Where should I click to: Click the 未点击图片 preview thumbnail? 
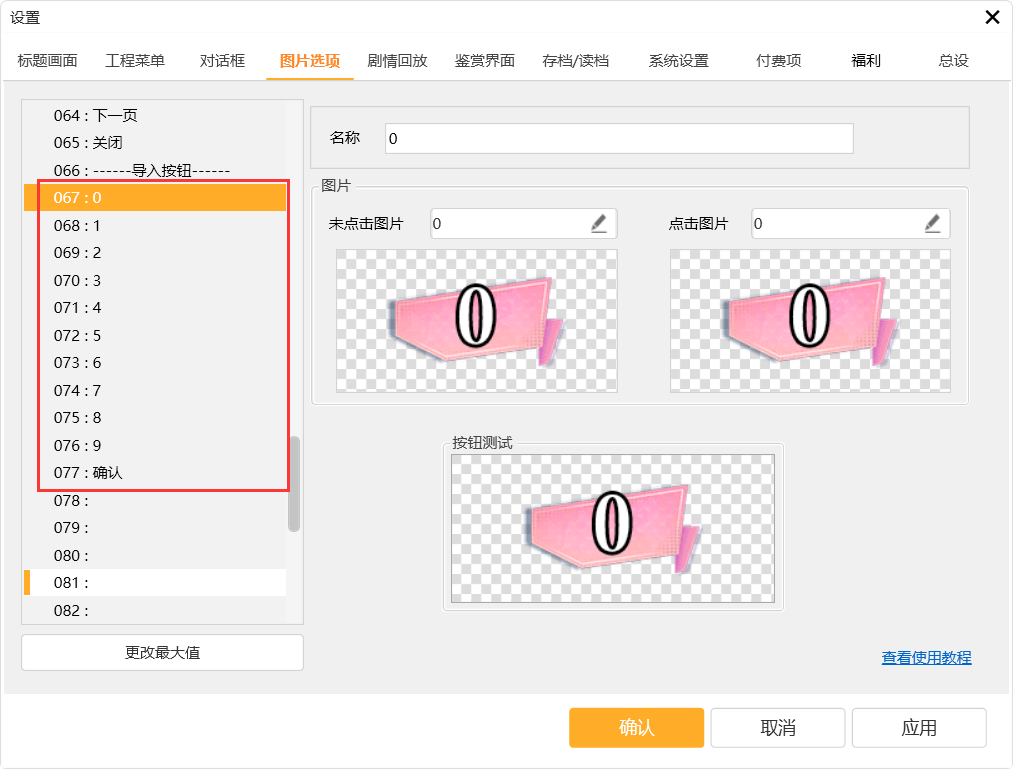pyautogui.click(x=476, y=320)
